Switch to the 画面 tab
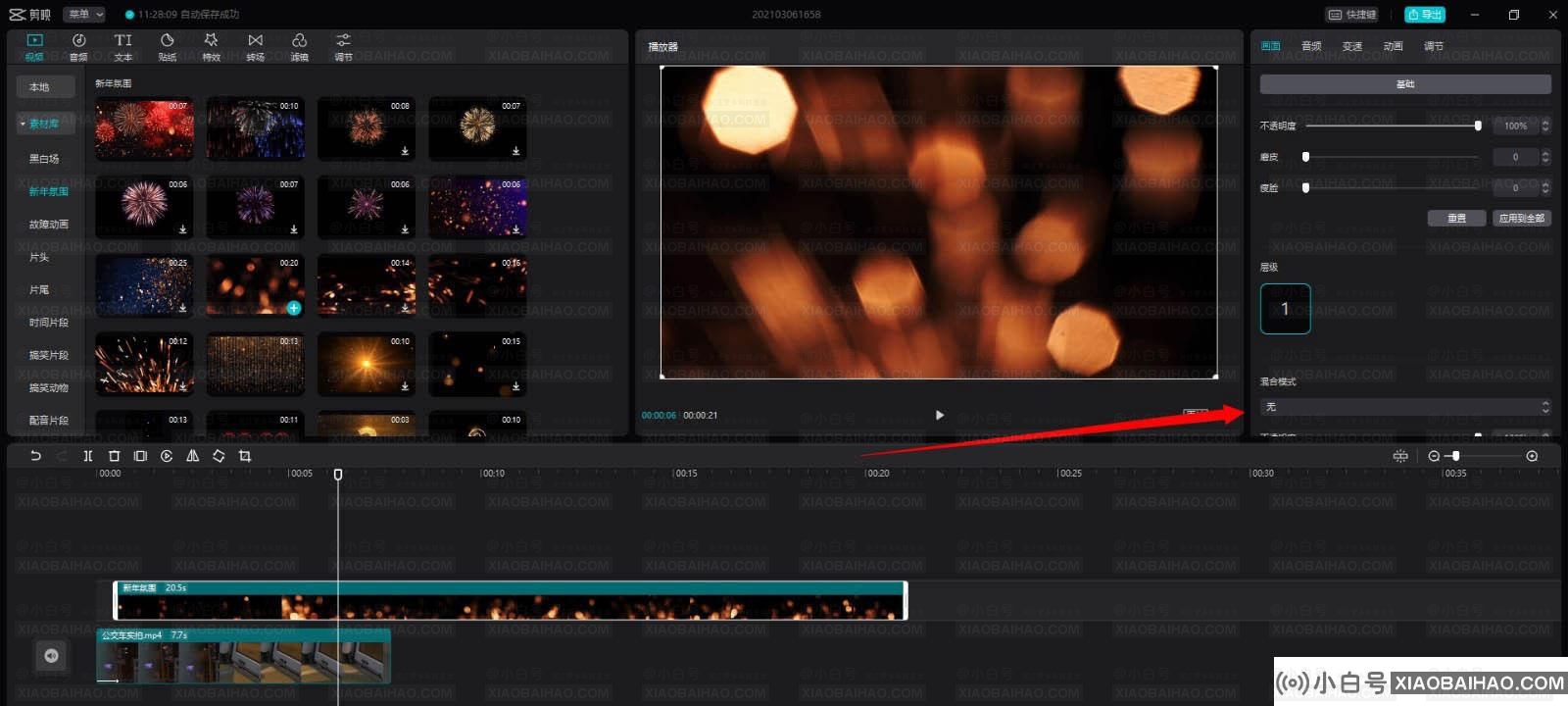Image resolution: width=1568 pixels, height=706 pixels. click(1270, 46)
